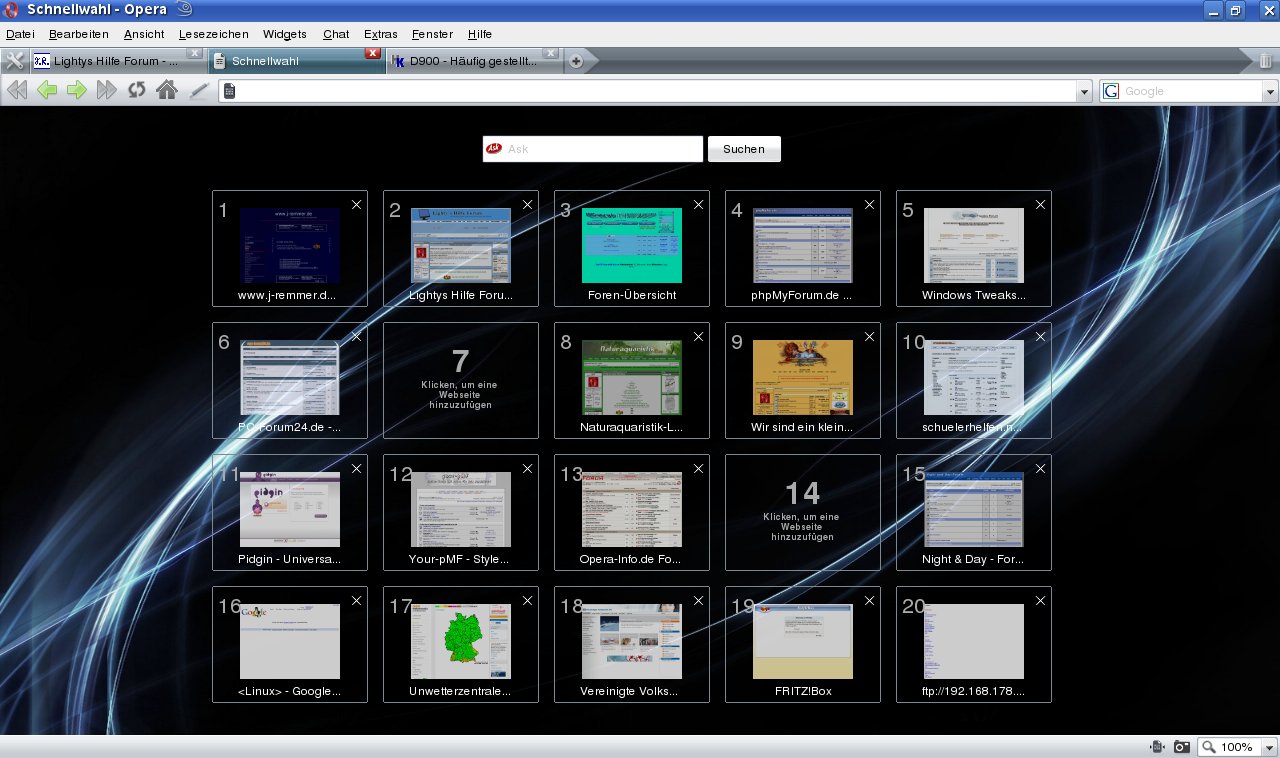Switch to the Lightys Hilfe Forum tab

point(117,61)
